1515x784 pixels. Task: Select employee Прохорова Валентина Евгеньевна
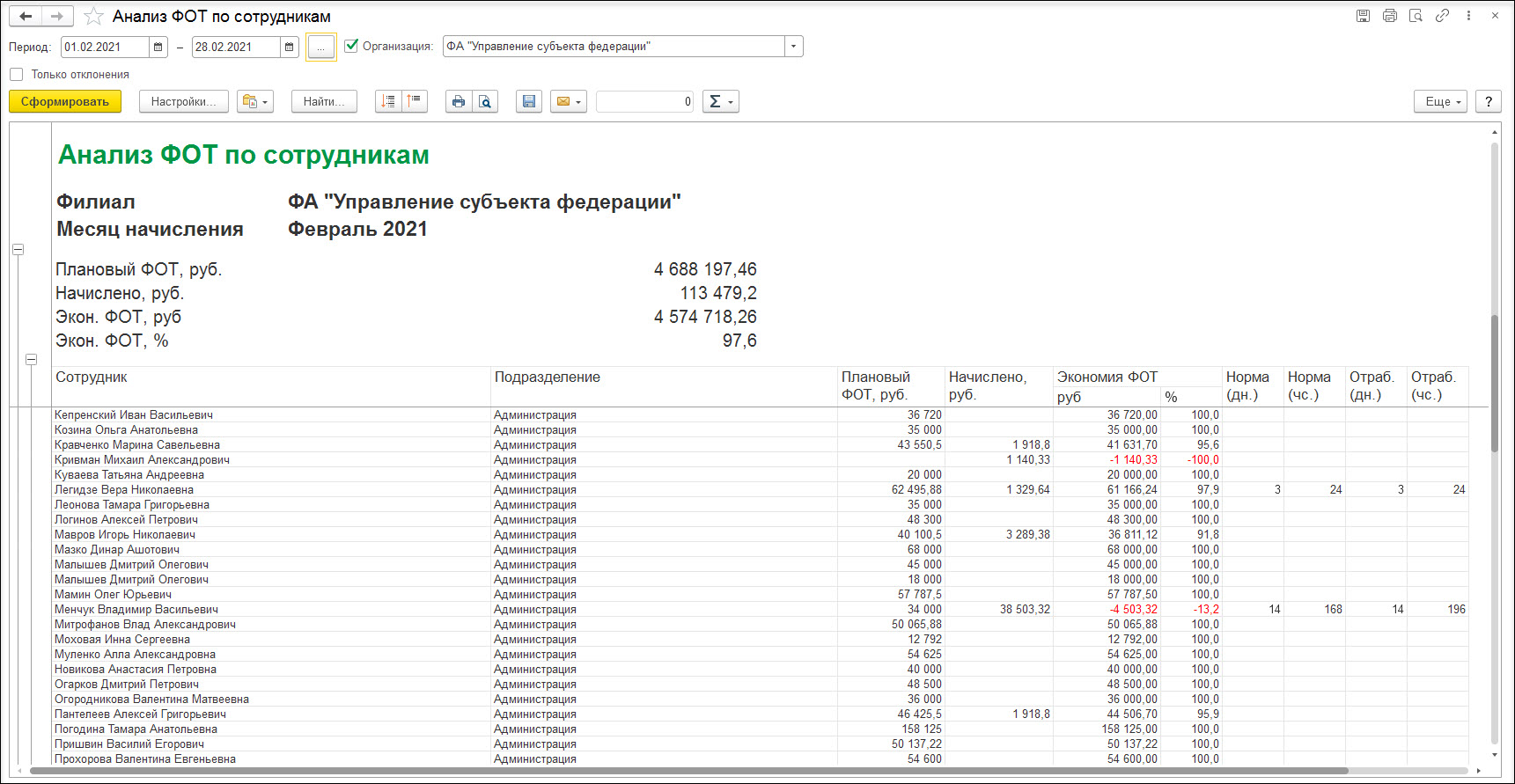[145, 759]
